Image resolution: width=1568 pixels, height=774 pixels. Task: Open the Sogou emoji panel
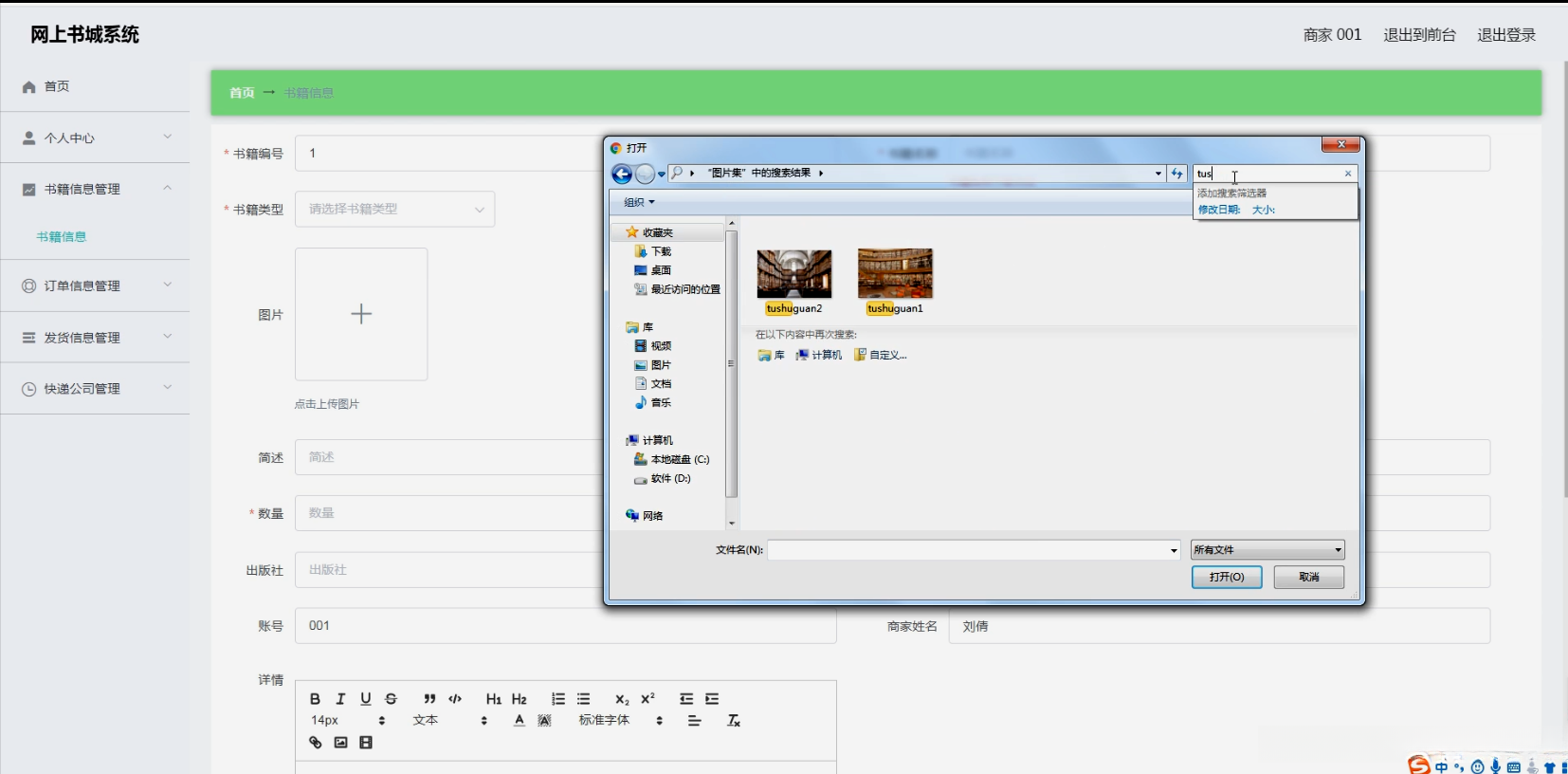(1478, 767)
